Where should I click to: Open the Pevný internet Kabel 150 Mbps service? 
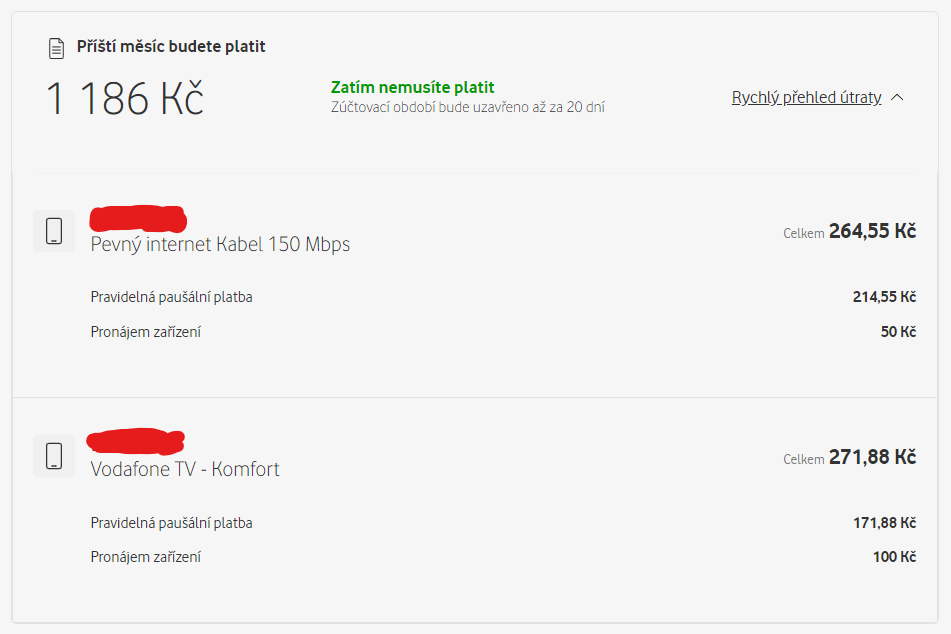pyautogui.click(x=220, y=244)
